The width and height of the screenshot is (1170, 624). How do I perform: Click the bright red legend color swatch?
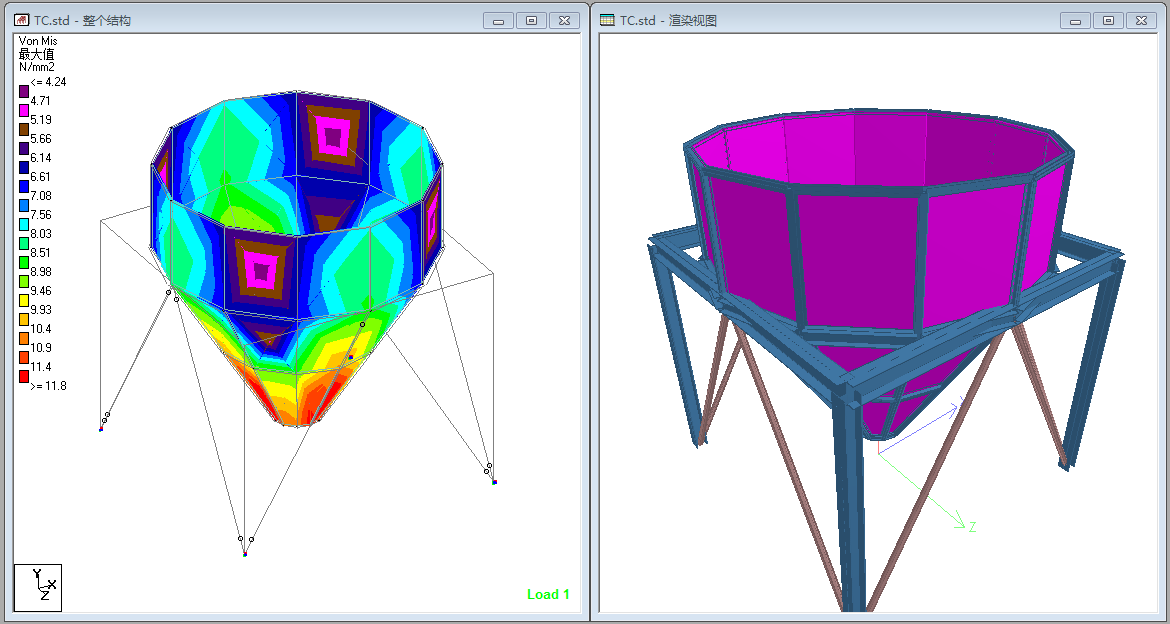click(24, 376)
